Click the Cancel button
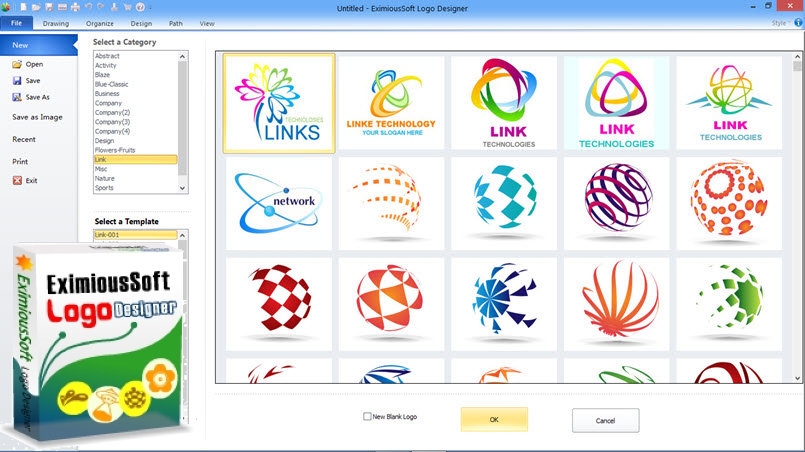 point(605,420)
